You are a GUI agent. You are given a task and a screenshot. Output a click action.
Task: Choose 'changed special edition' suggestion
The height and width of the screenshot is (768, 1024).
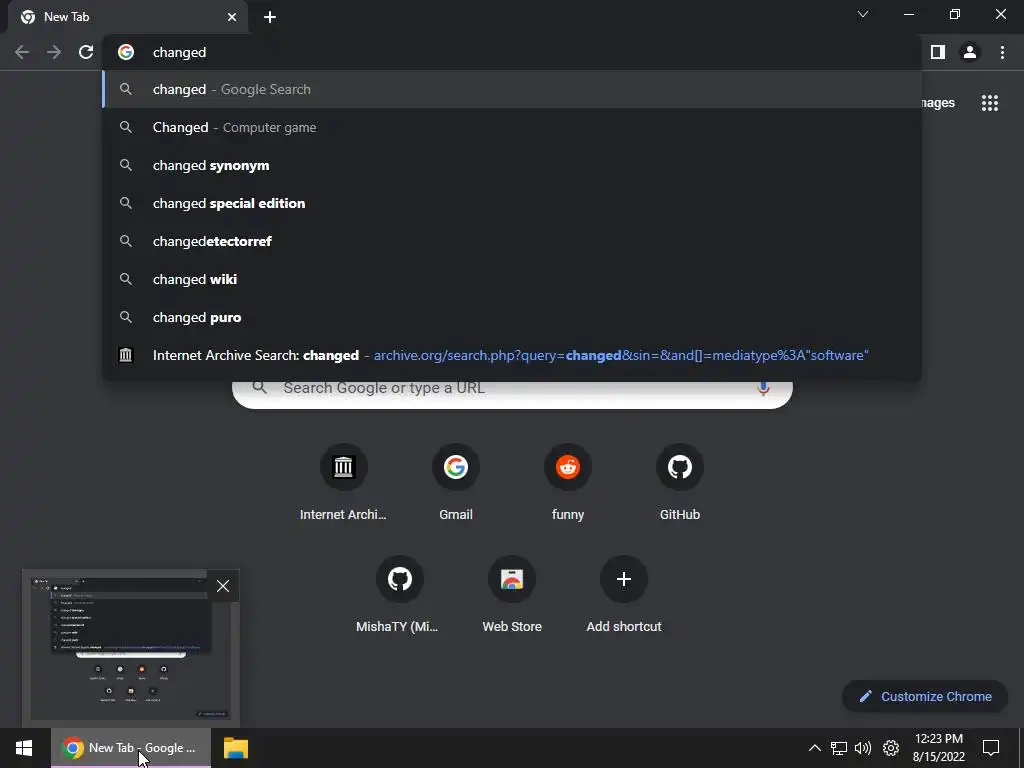pyautogui.click(x=512, y=203)
